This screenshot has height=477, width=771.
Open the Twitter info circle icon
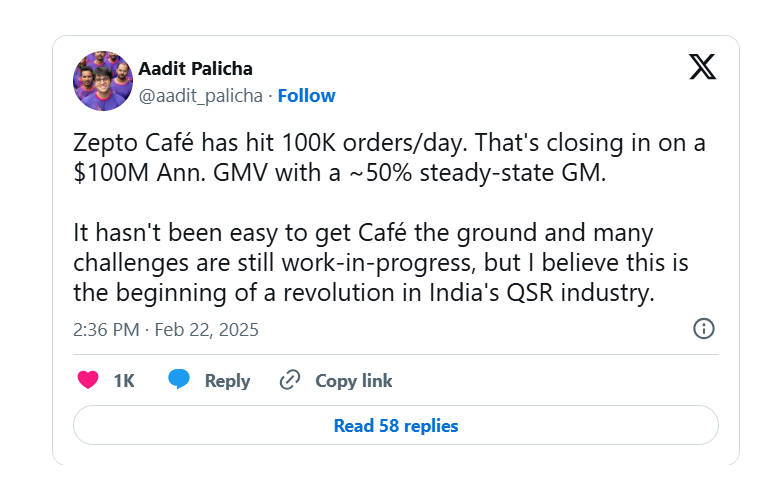coord(704,328)
